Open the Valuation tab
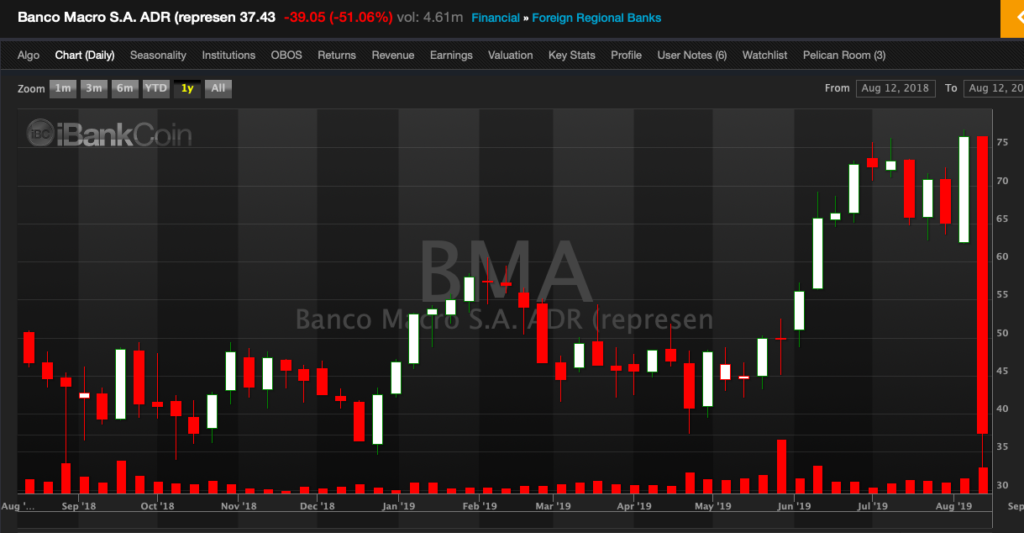 pos(510,56)
